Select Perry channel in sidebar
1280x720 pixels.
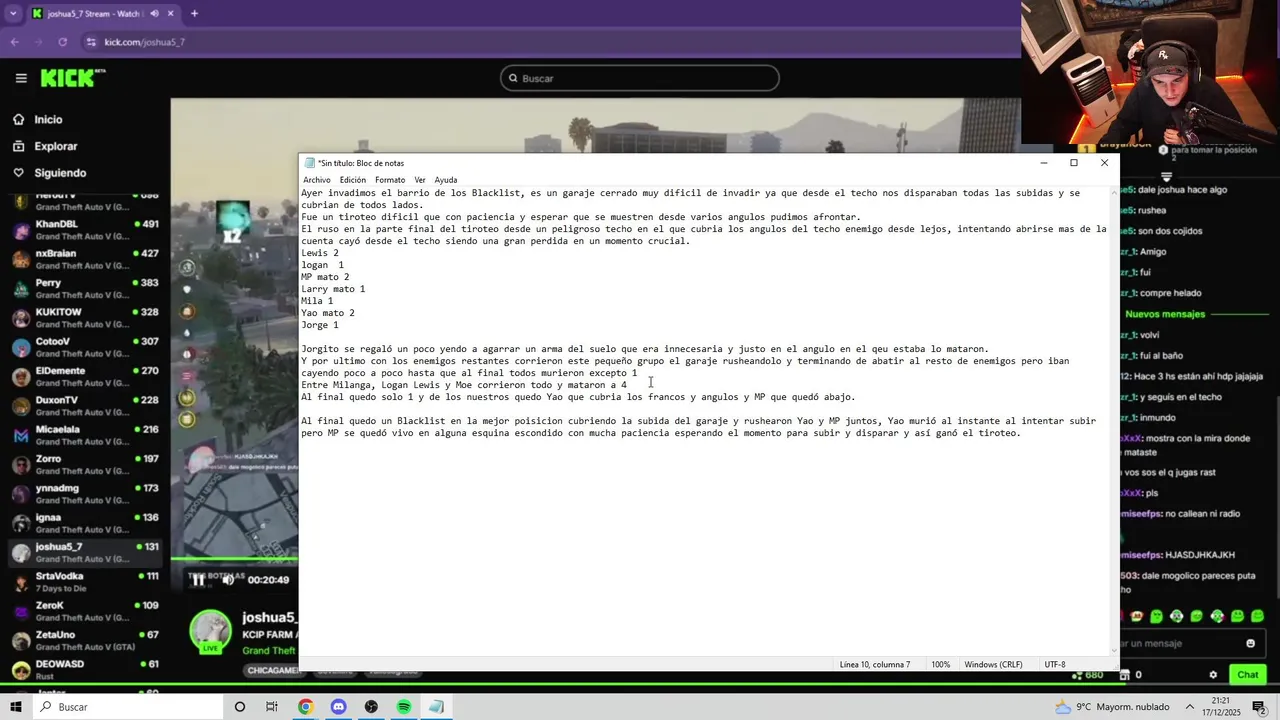(84, 289)
